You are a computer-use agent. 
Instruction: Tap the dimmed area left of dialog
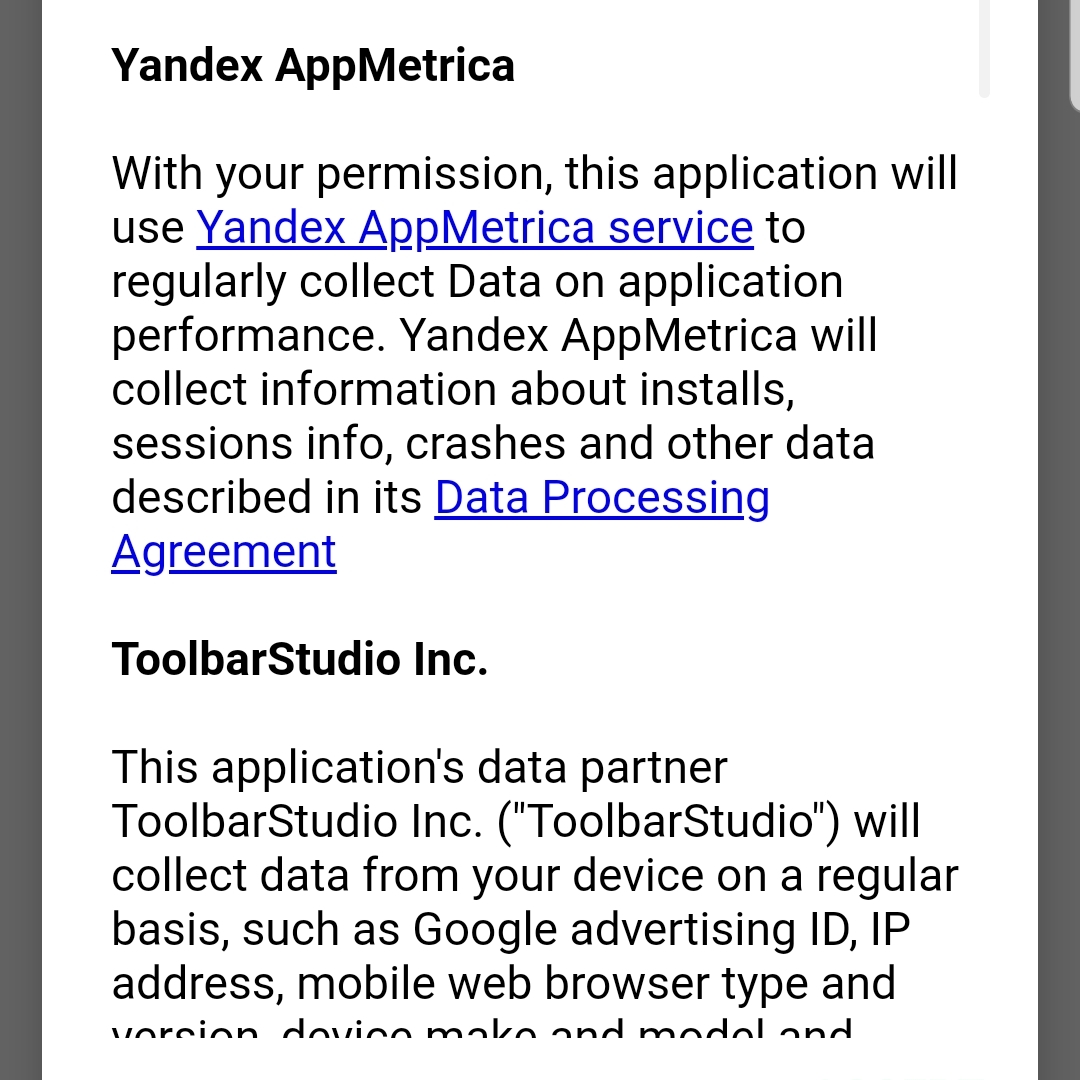tap(21, 540)
